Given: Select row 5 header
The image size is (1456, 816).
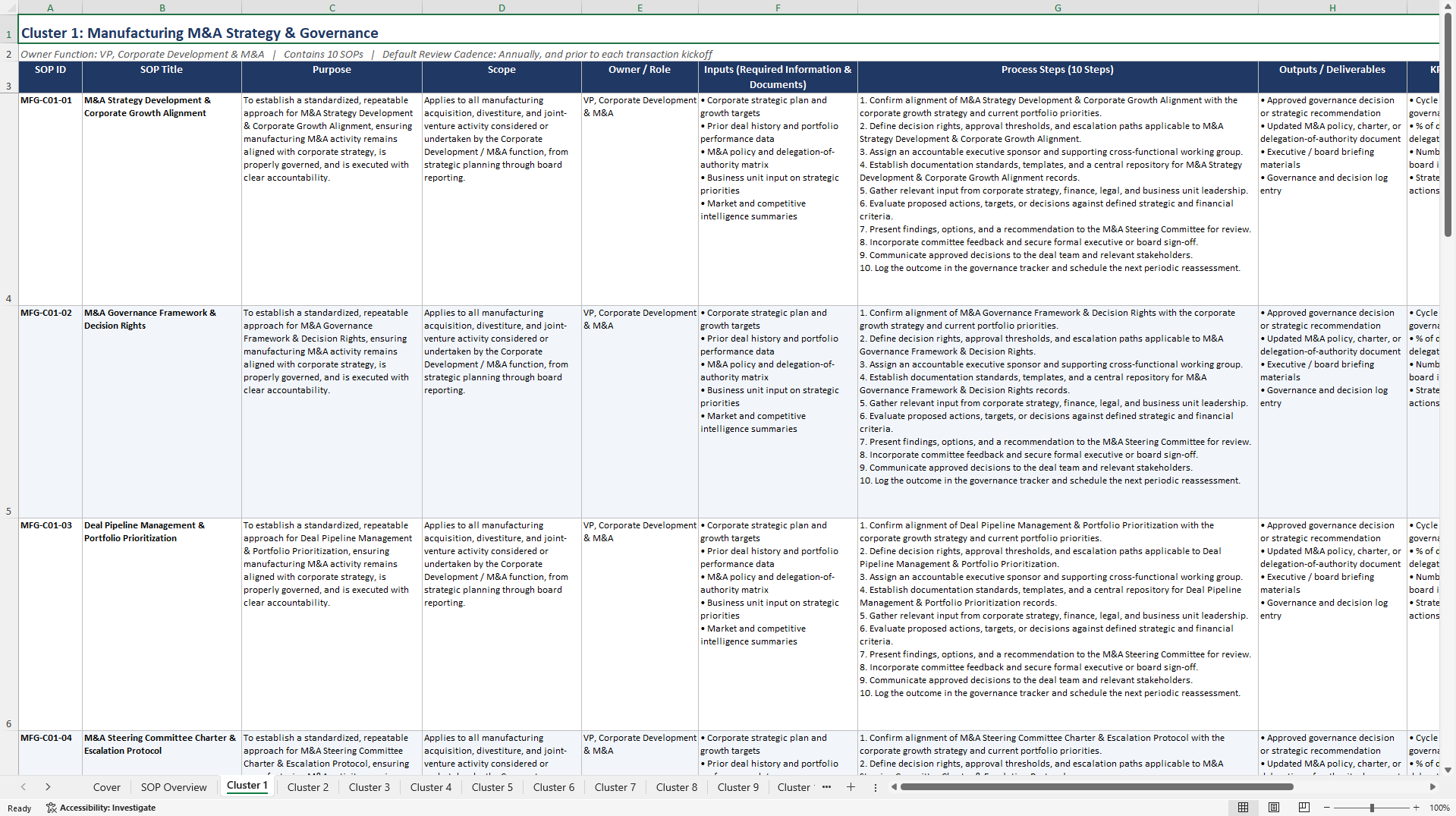Looking at the screenshot, I should [9, 412].
